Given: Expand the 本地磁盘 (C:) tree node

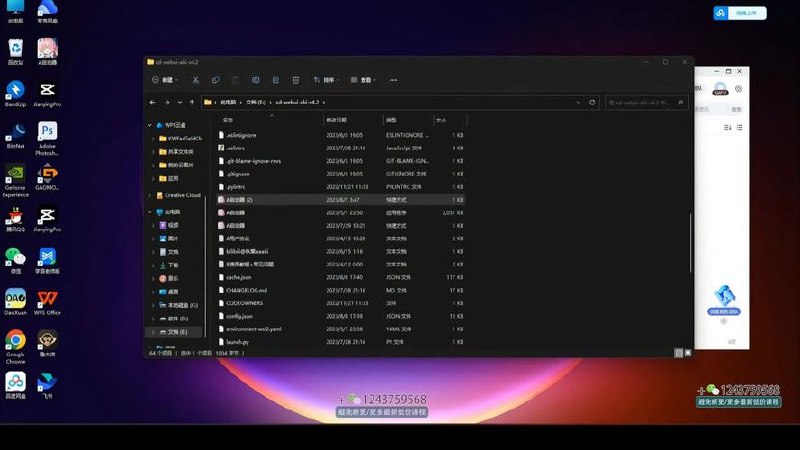Looking at the screenshot, I should pos(154,305).
